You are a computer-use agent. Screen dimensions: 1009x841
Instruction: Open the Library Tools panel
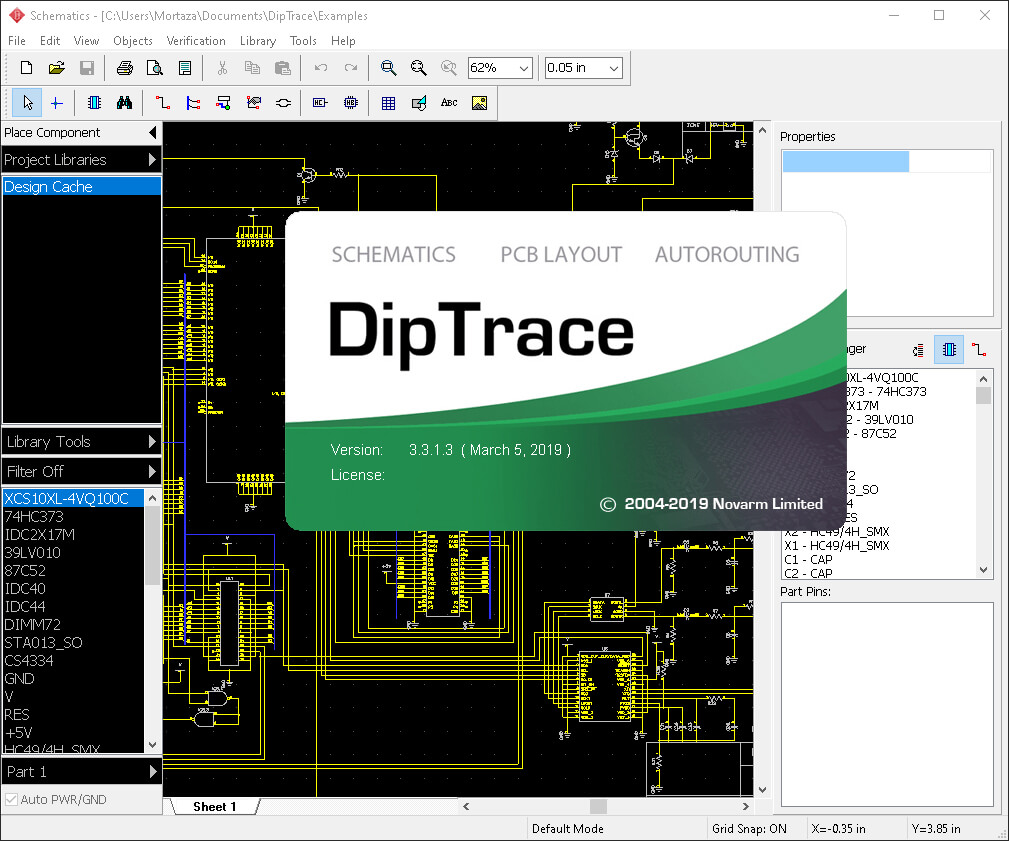81,441
